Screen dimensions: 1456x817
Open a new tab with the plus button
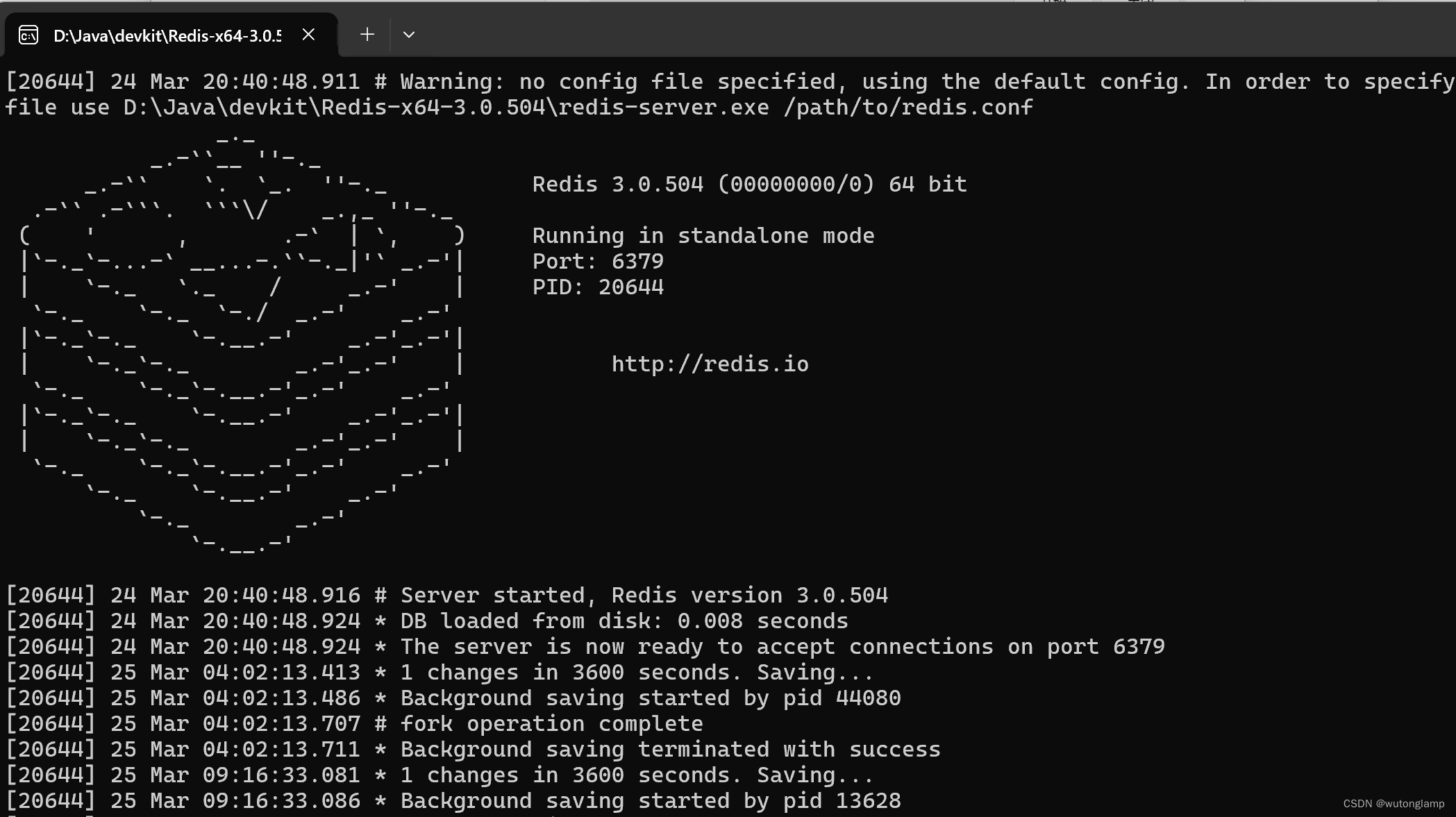tap(367, 35)
